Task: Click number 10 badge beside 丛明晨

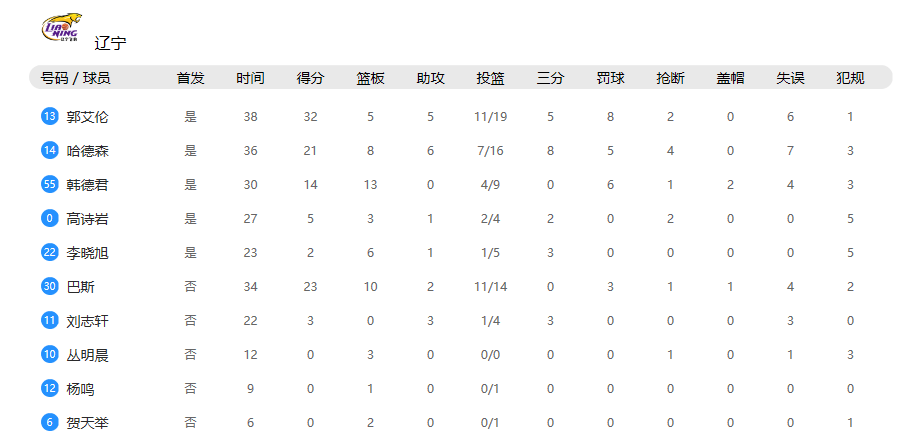Action: click(50, 354)
